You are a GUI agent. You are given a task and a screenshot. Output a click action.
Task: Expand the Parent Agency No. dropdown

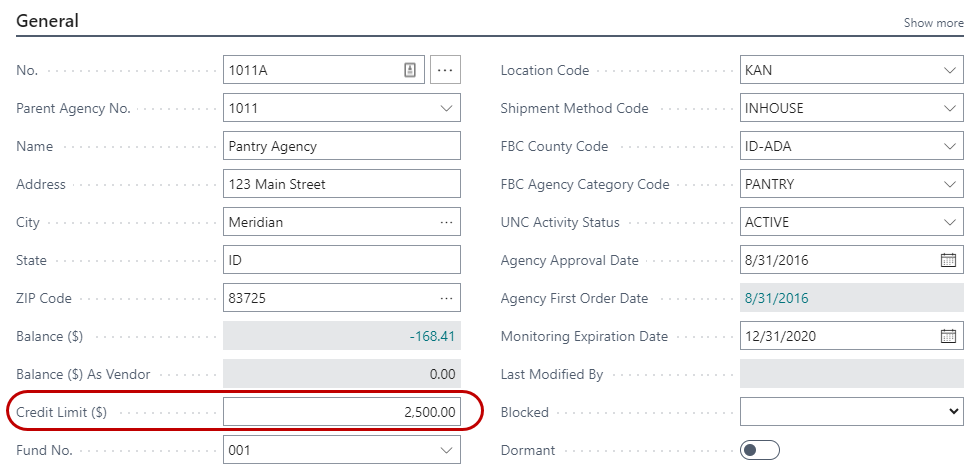(x=446, y=108)
